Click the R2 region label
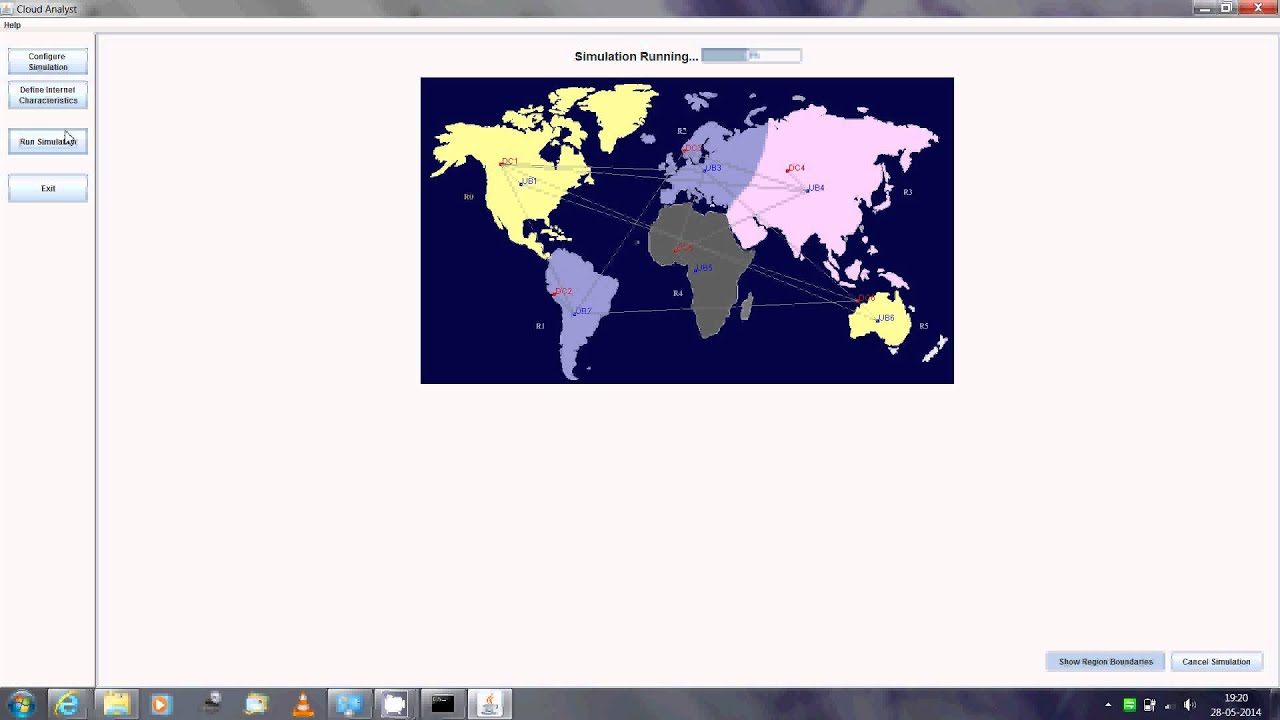This screenshot has width=1280, height=720. (682, 131)
